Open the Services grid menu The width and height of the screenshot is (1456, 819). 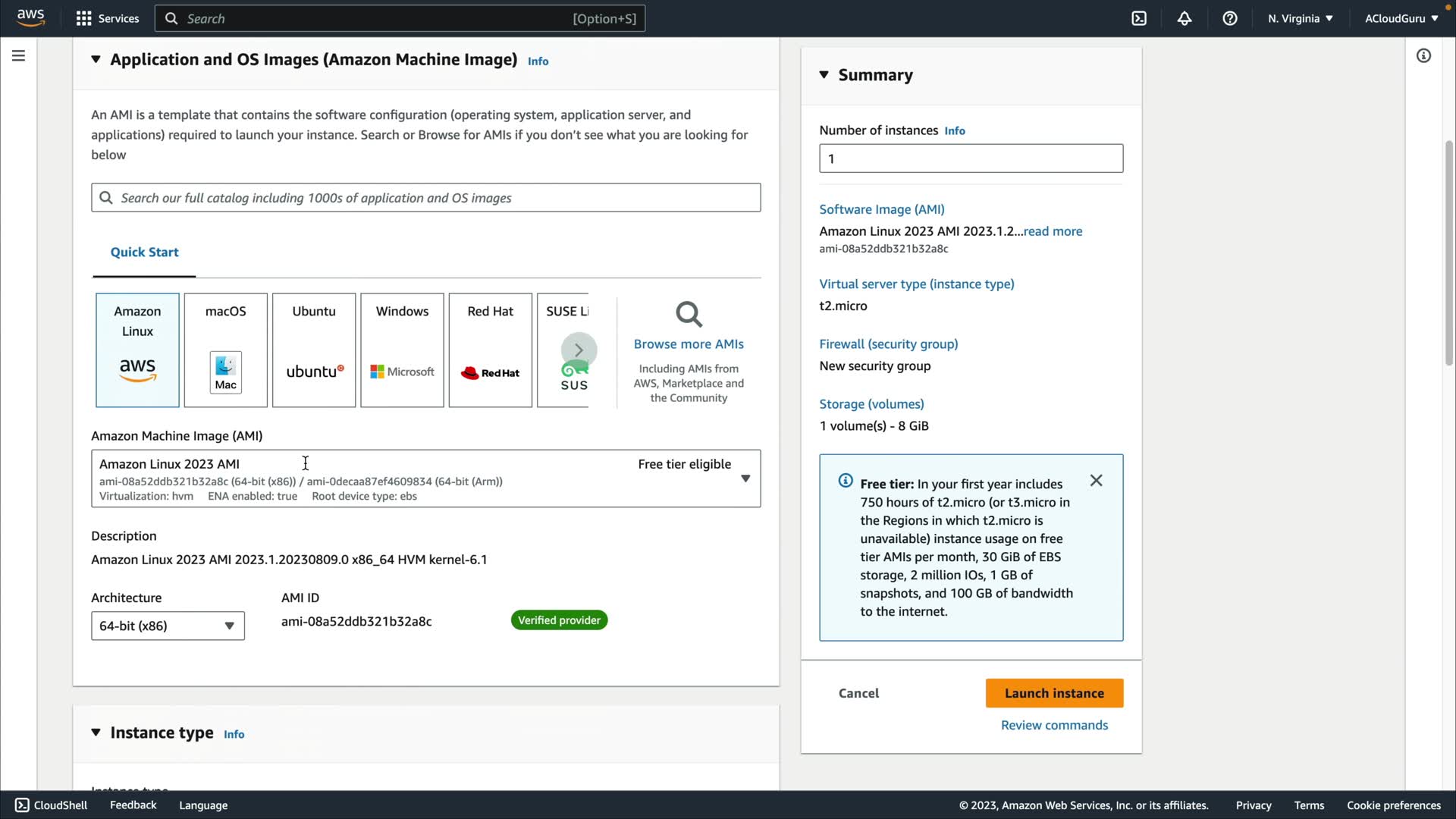(107, 18)
